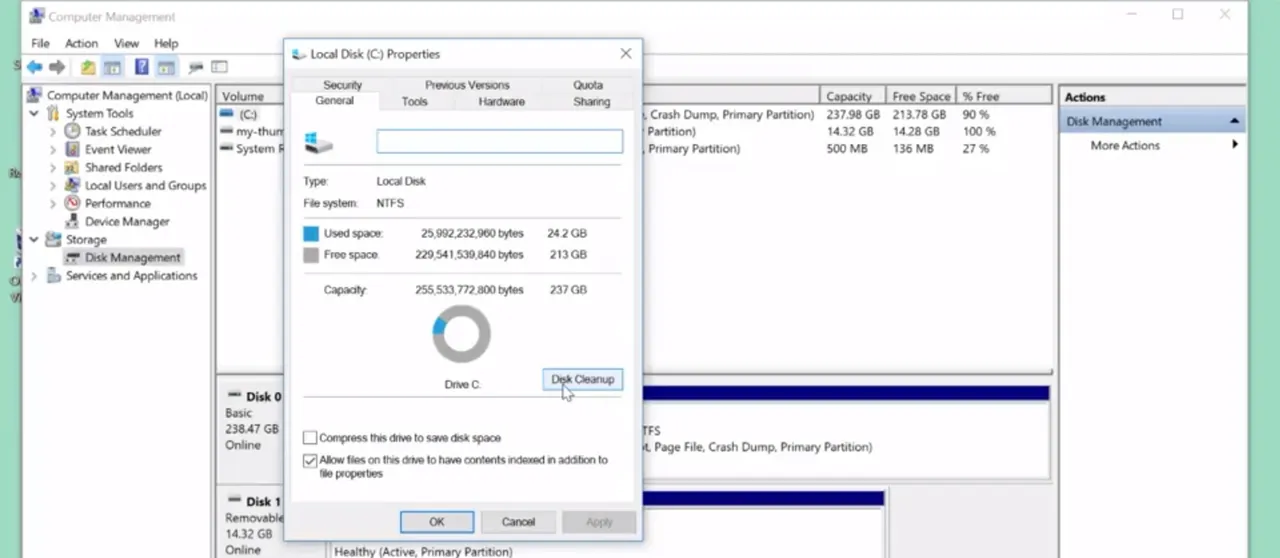Image resolution: width=1280 pixels, height=558 pixels.
Task: Click the Storage node icon
Action: click(x=53, y=239)
